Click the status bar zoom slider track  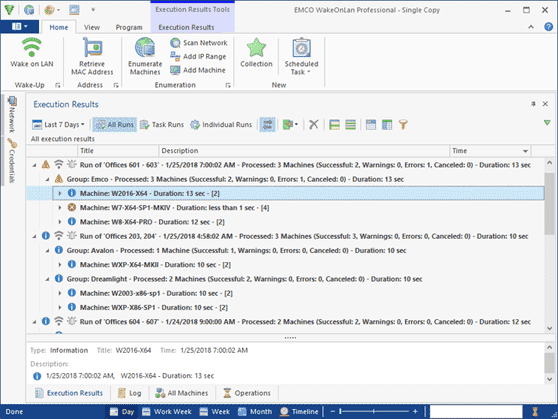(x=374, y=412)
